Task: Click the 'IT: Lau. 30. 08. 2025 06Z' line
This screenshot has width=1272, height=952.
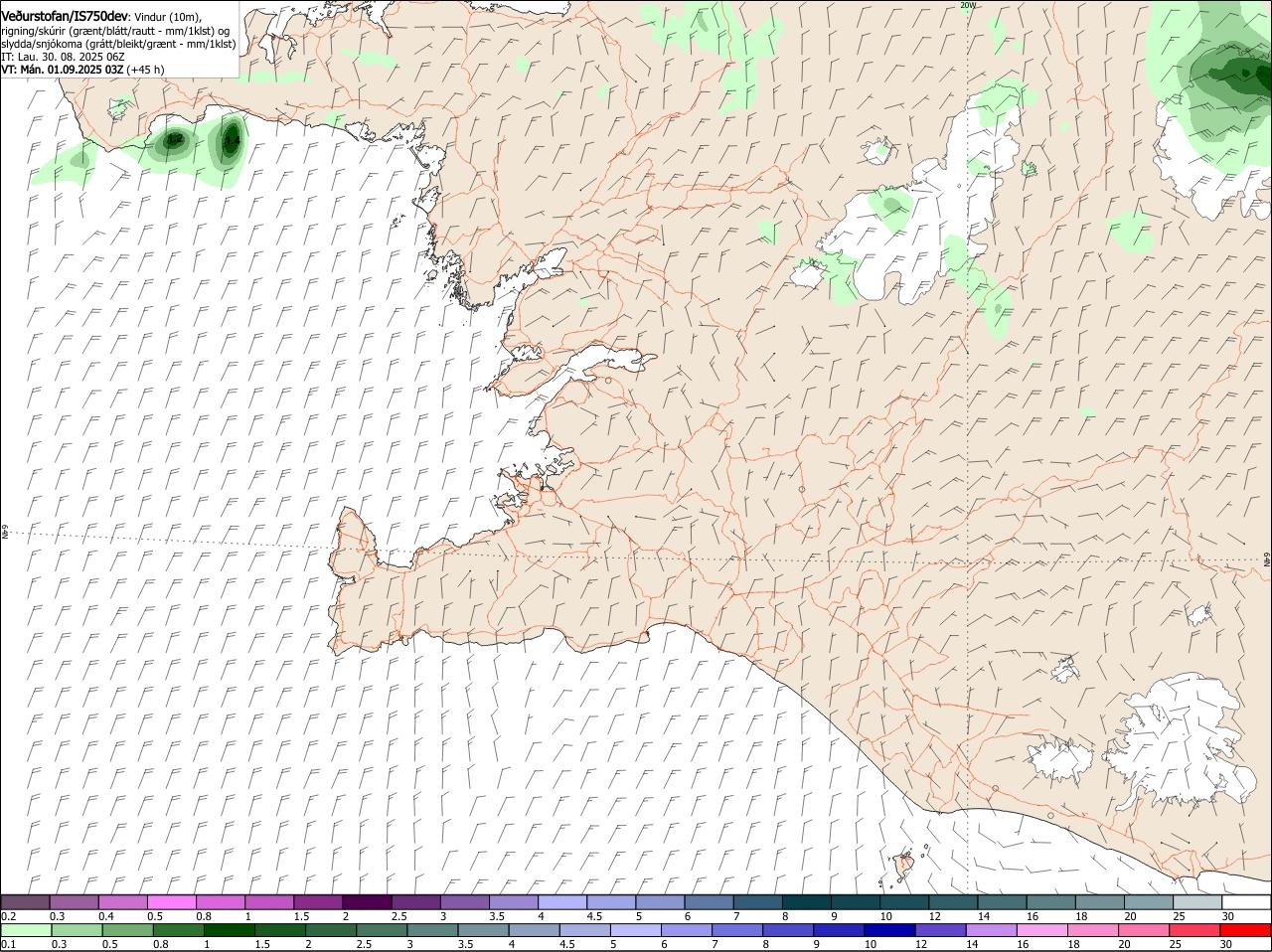Action: click(x=62, y=57)
